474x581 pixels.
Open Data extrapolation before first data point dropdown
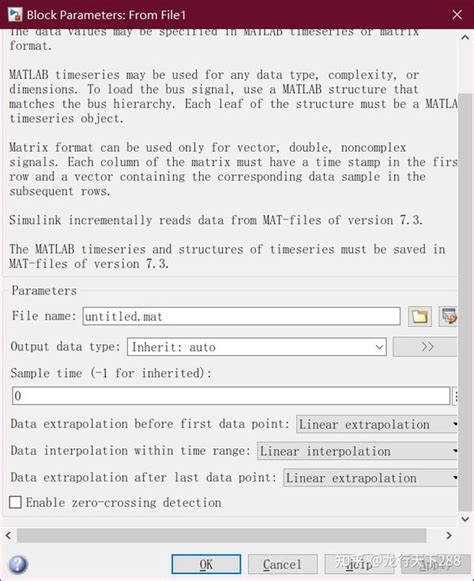pyautogui.click(x=377, y=424)
